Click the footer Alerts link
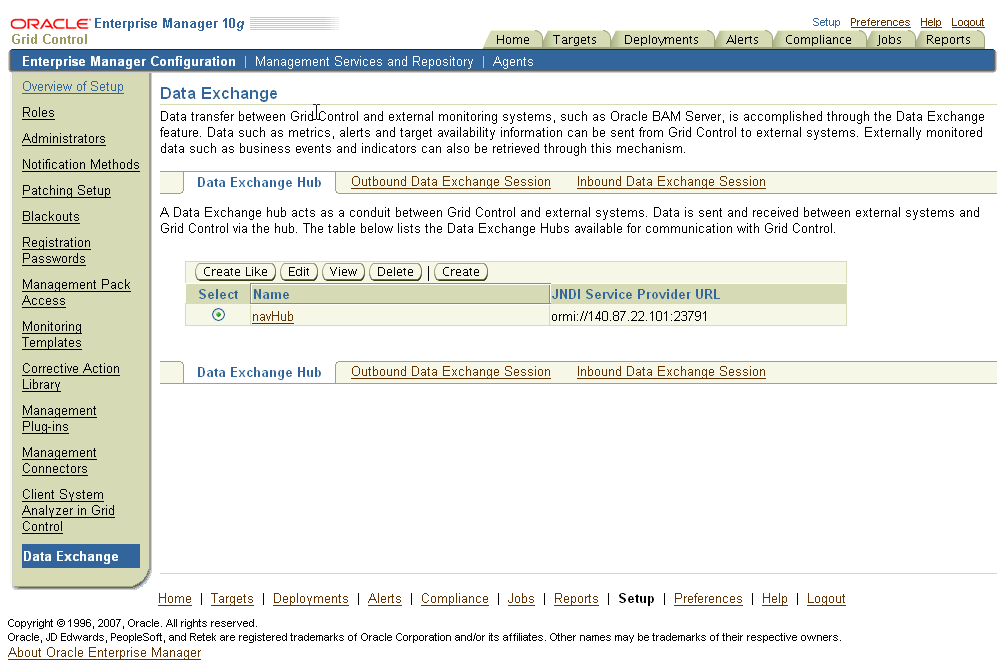1005x668 pixels. tap(385, 599)
